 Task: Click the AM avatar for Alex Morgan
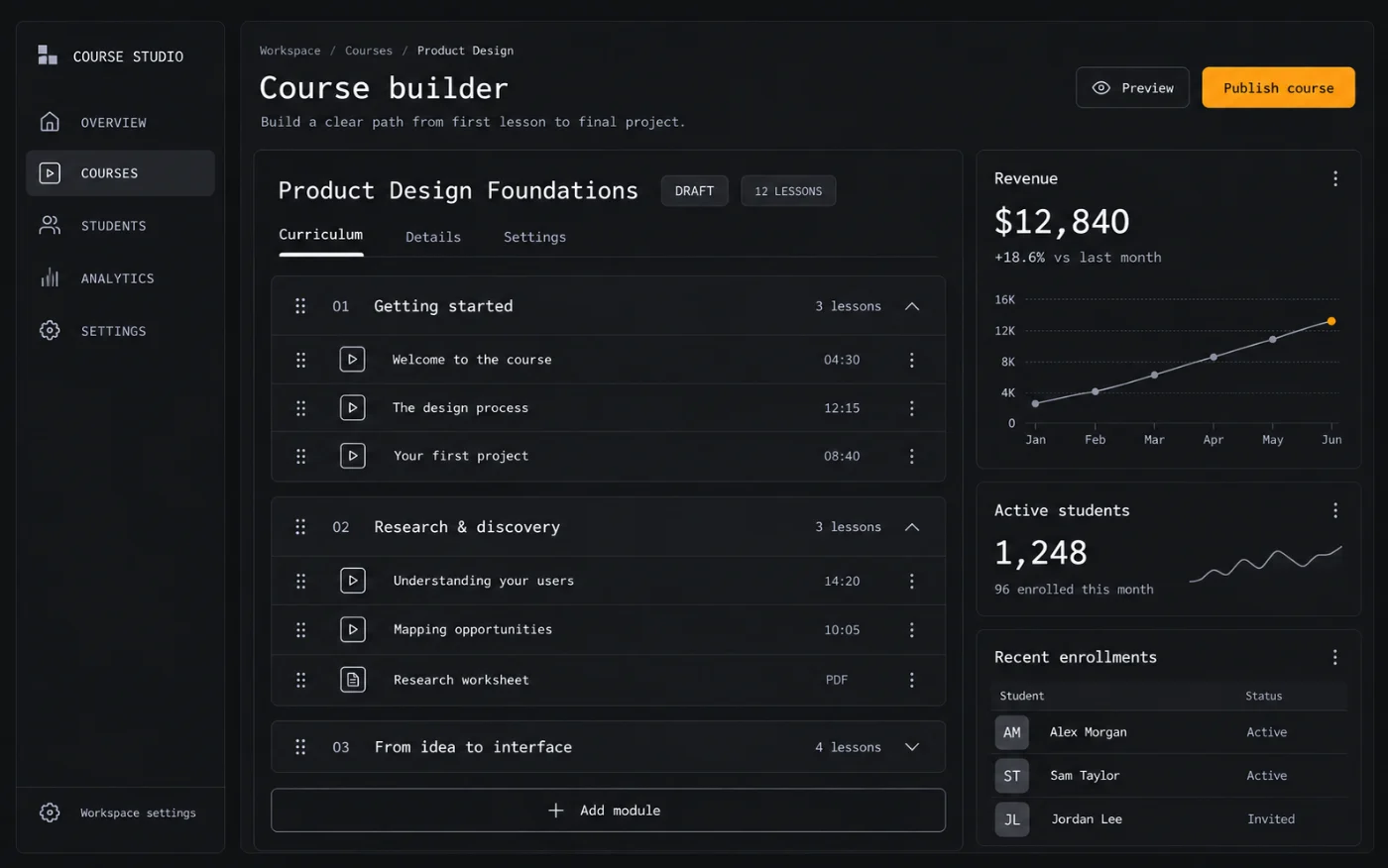click(x=1011, y=732)
